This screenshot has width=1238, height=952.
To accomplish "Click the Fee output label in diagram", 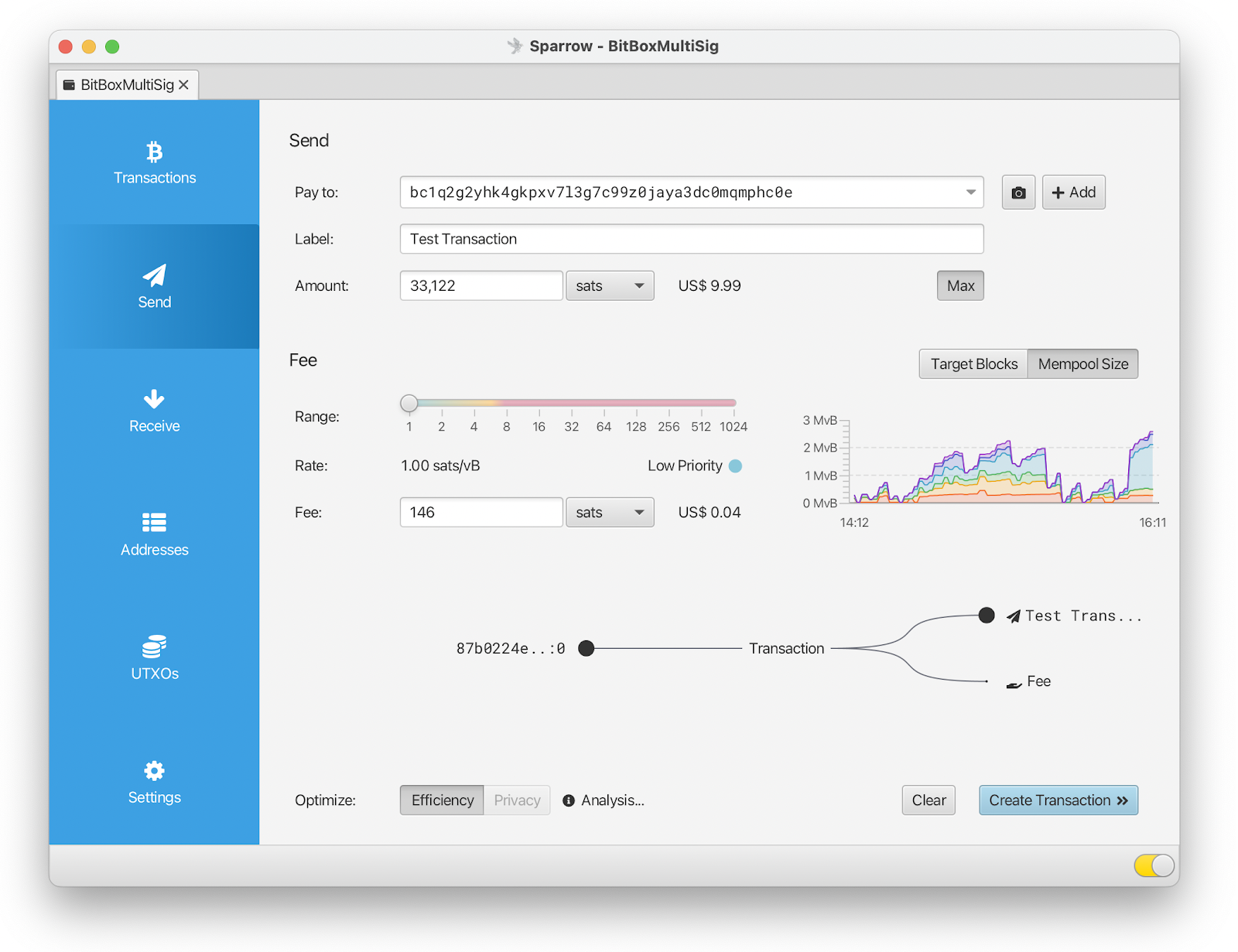I will point(1038,681).
